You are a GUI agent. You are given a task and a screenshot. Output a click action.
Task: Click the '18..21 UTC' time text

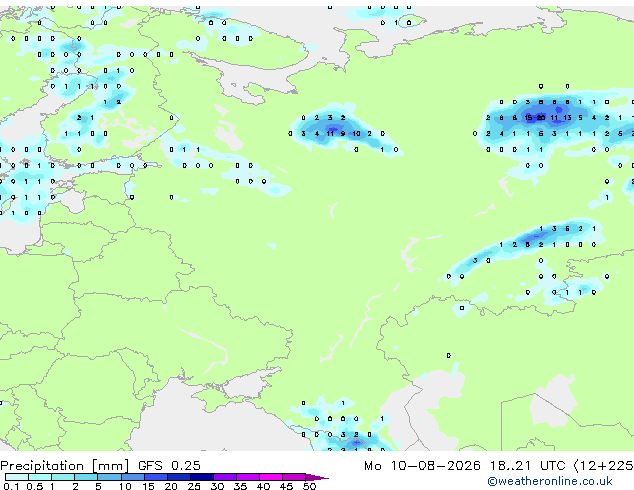click(x=527, y=466)
